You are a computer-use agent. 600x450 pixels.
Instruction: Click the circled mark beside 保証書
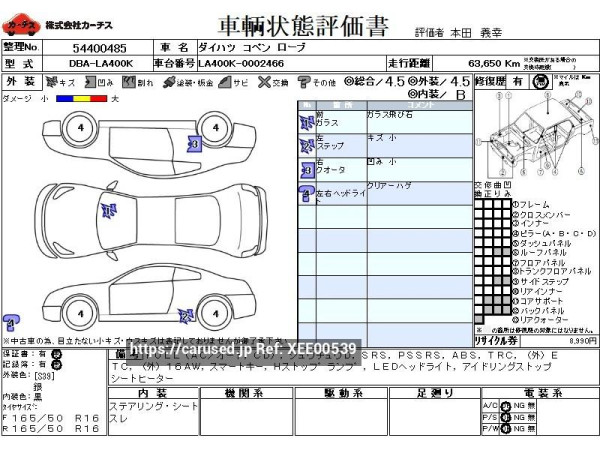57,354
